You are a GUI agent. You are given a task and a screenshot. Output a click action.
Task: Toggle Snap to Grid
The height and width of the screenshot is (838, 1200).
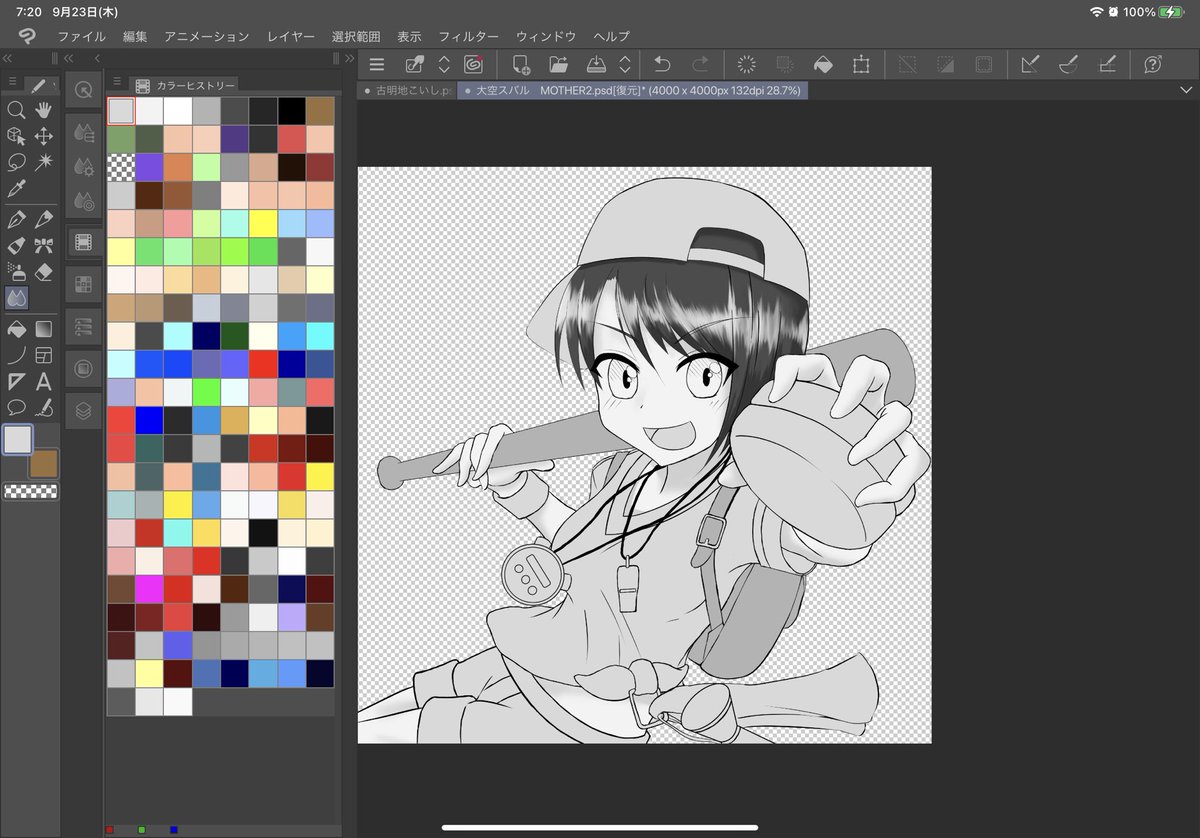(1106, 65)
